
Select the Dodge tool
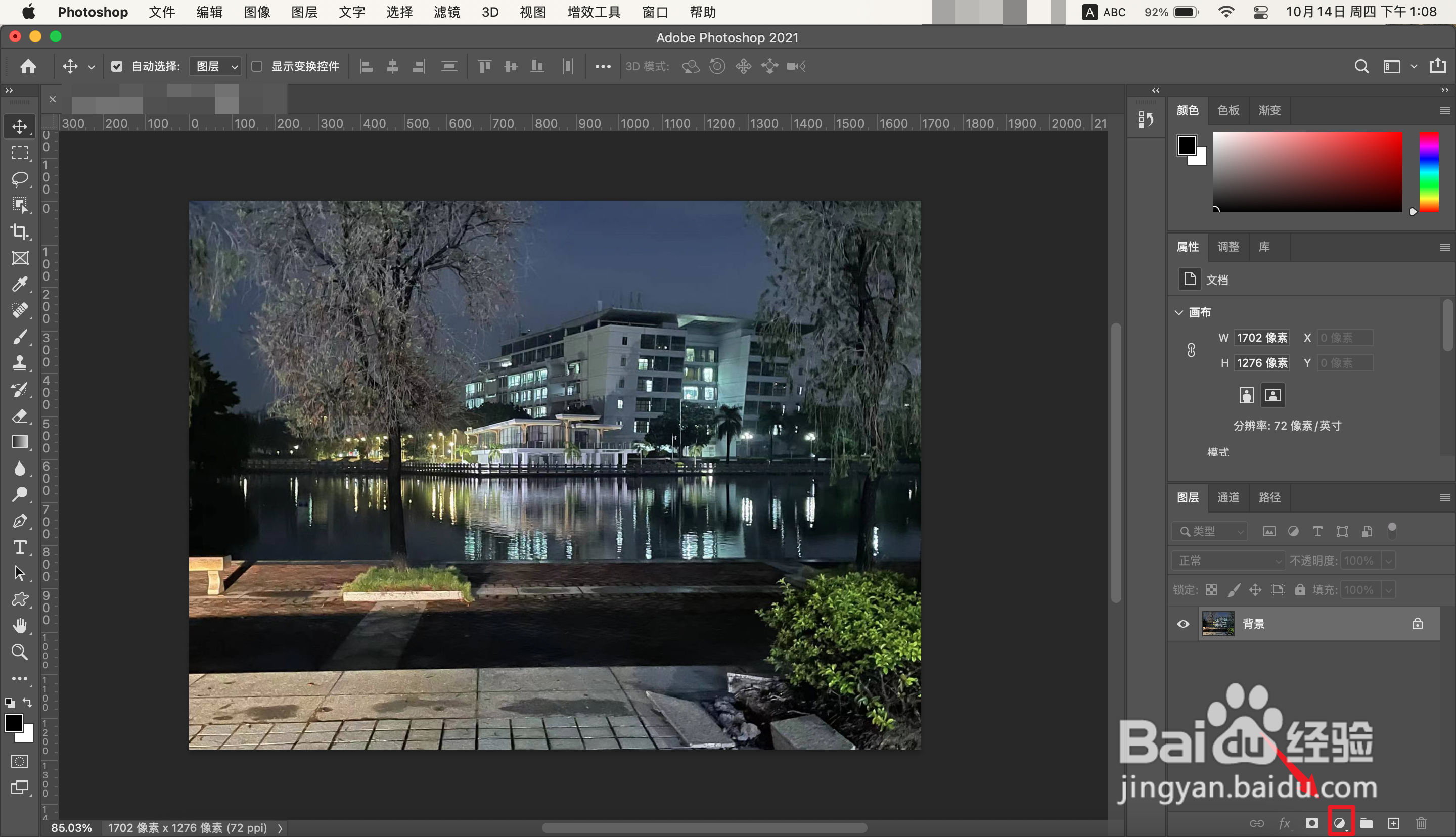pos(20,494)
